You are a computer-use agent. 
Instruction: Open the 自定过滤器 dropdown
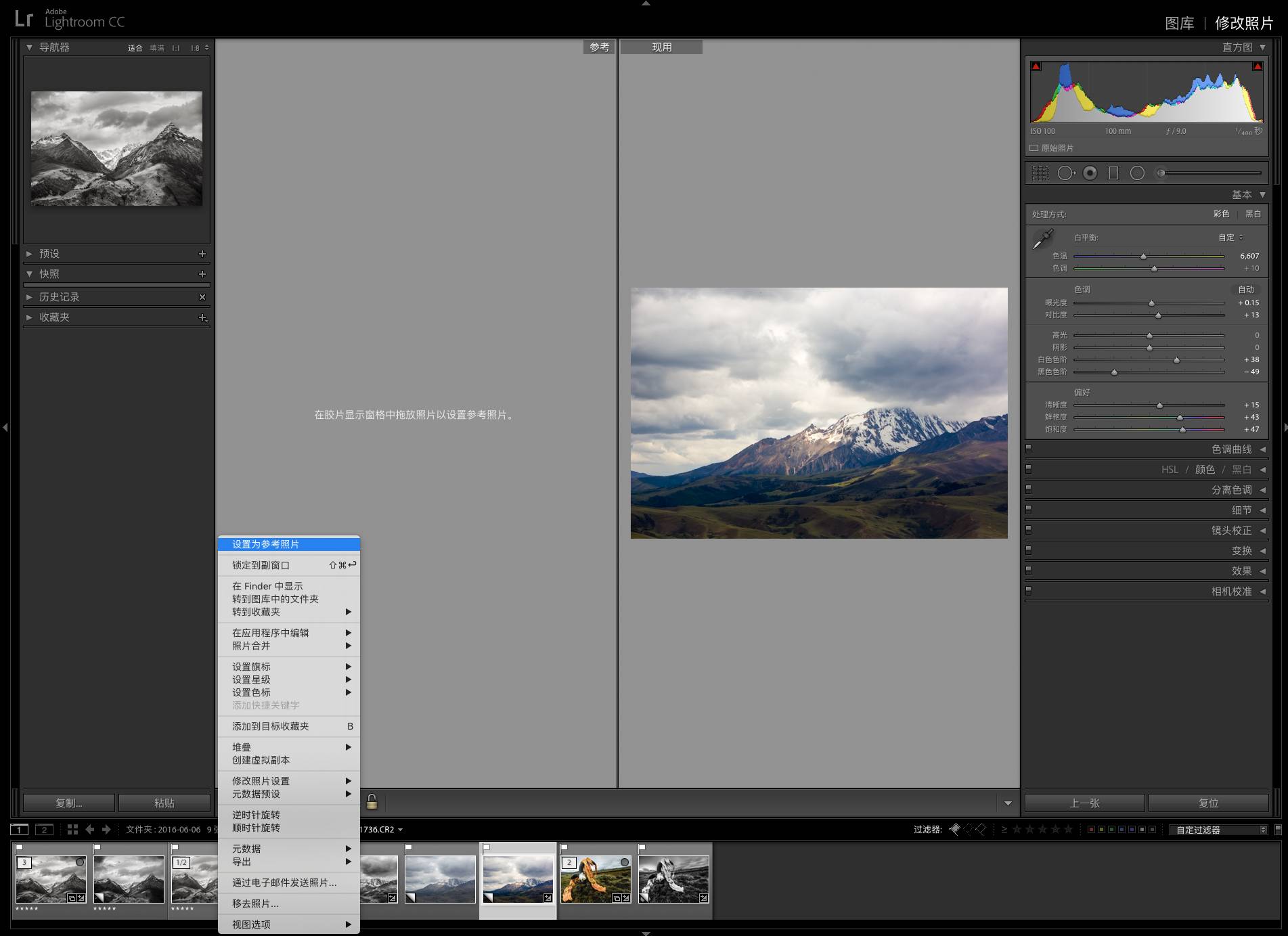(1218, 830)
